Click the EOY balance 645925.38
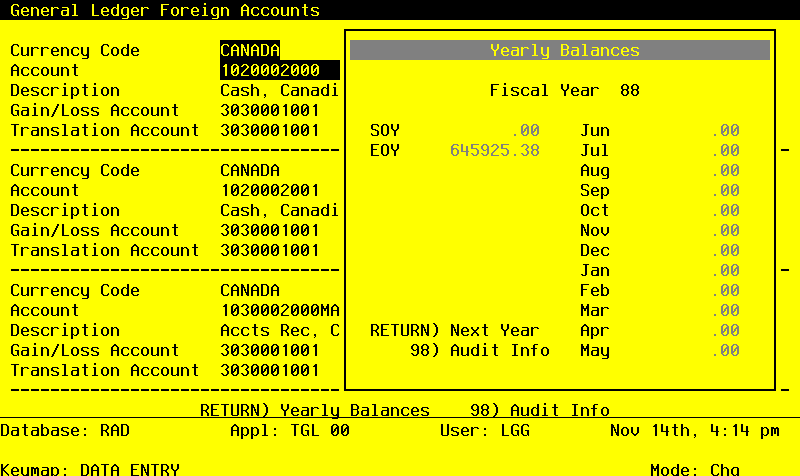The width and height of the screenshot is (800, 476). (494, 151)
